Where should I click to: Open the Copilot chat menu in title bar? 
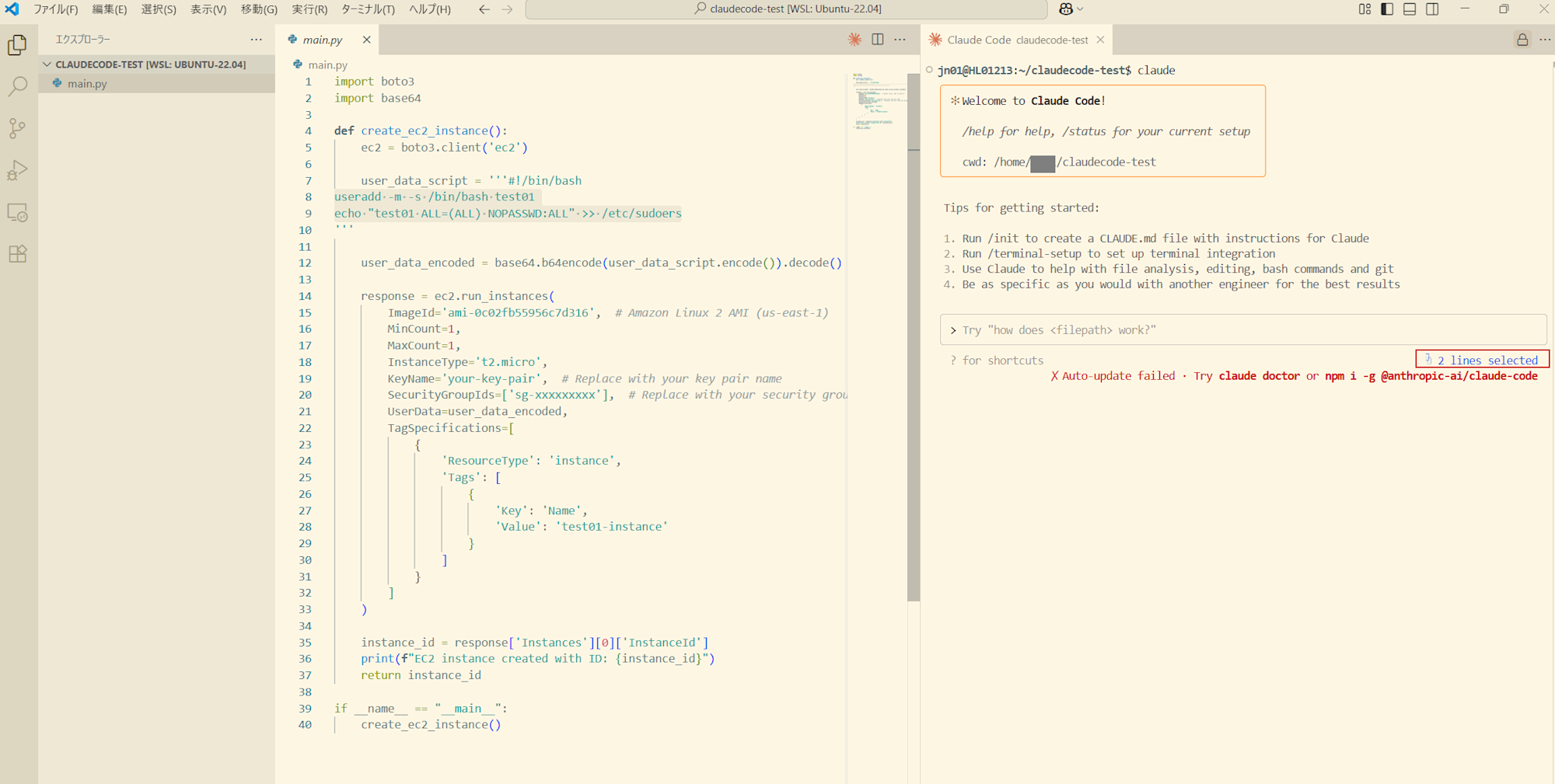(1071, 9)
